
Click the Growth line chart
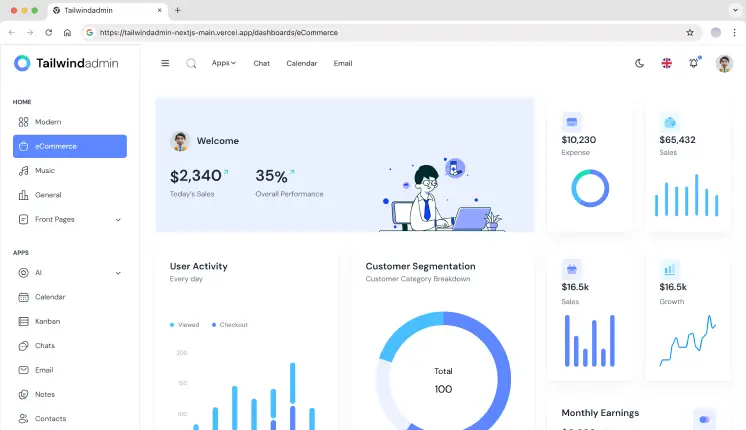coord(687,340)
